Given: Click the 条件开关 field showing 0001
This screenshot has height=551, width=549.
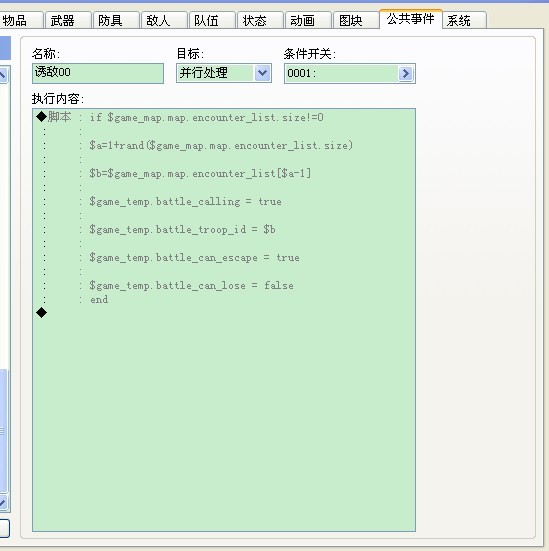Looking at the screenshot, I should pyautogui.click(x=350, y=73).
